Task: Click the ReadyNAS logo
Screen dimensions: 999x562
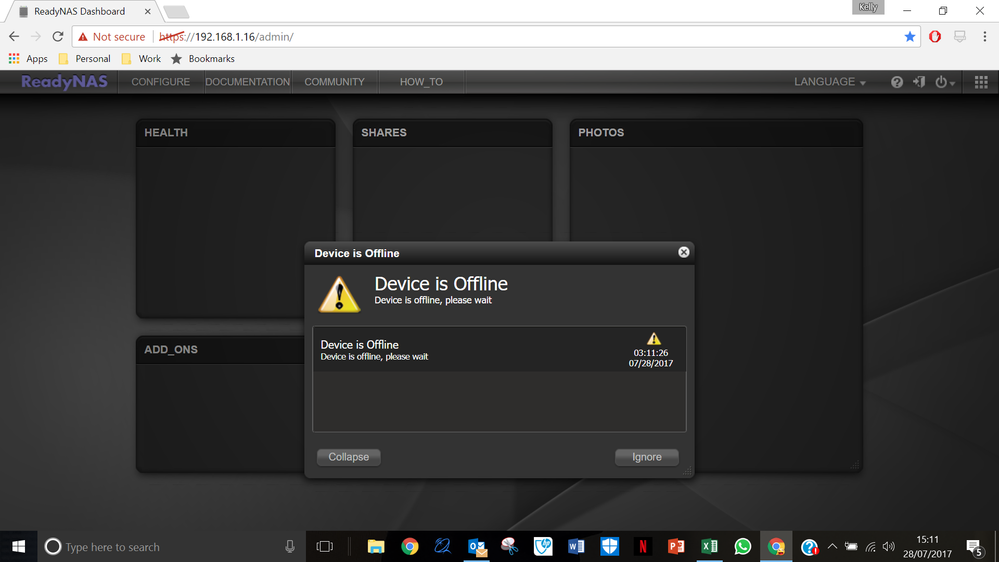Action: point(64,82)
